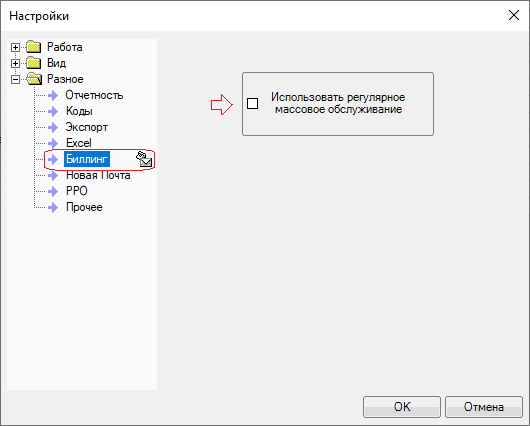
Task: Enable Использовать регулярное массовое обслуживание checkbox
Action: [x=252, y=103]
